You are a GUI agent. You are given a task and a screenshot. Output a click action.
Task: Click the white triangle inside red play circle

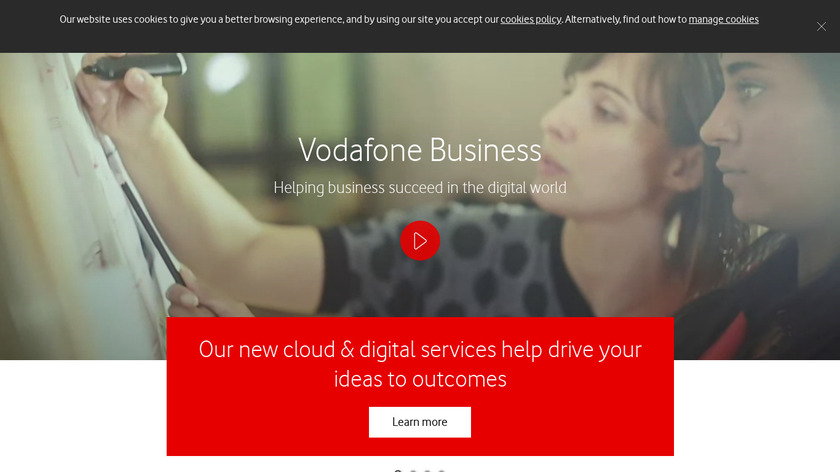[421, 241]
